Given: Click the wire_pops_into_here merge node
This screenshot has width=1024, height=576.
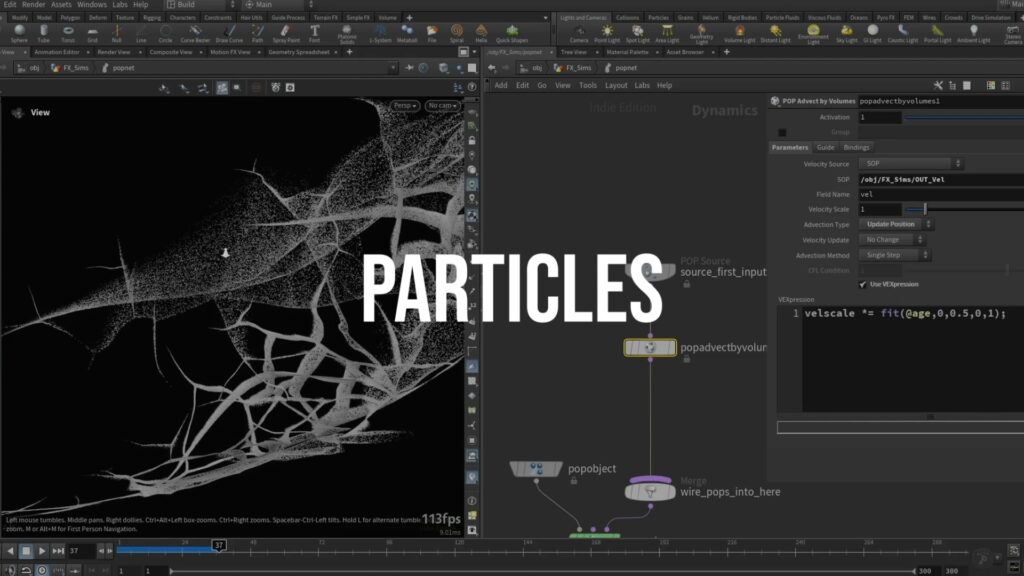Looking at the screenshot, I should pyautogui.click(x=650, y=491).
